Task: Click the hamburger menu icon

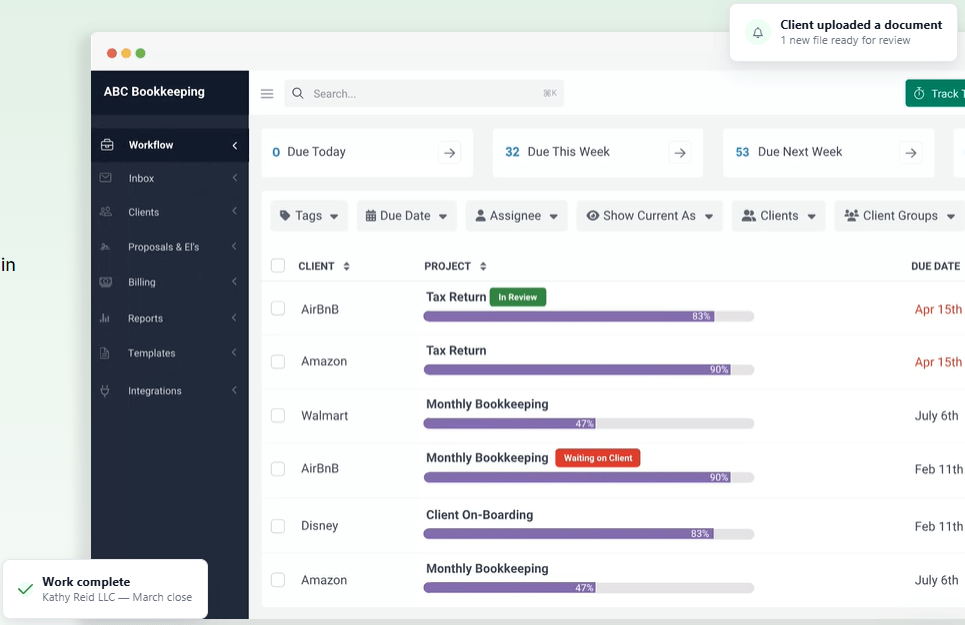Action: tap(266, 94)
